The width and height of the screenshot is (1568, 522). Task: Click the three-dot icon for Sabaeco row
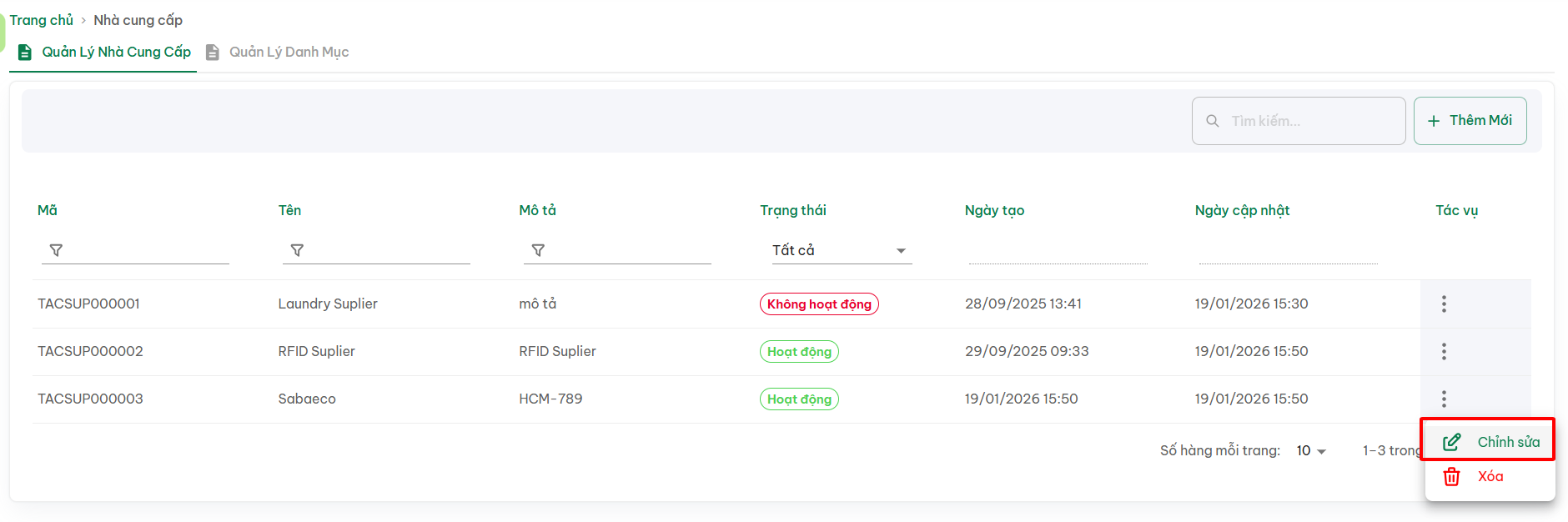pos(1444,399)
